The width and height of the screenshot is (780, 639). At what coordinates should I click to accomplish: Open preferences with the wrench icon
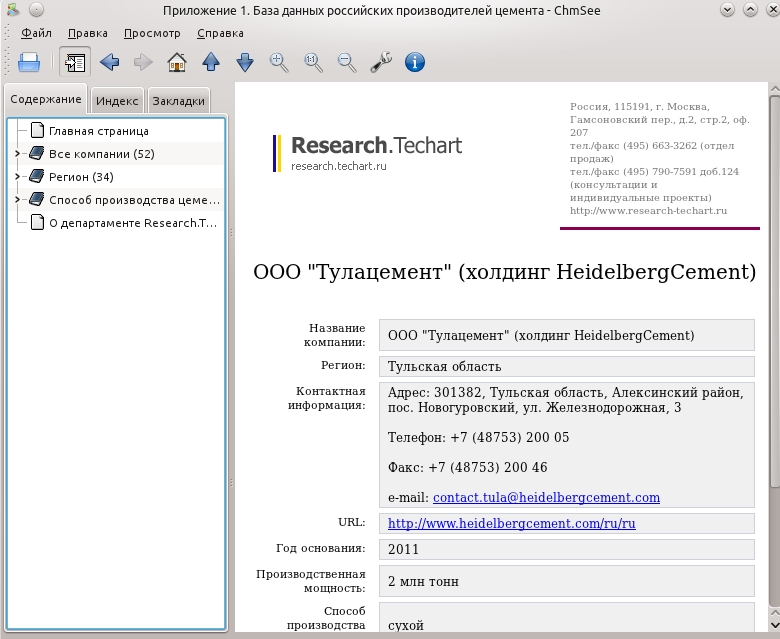381,63
